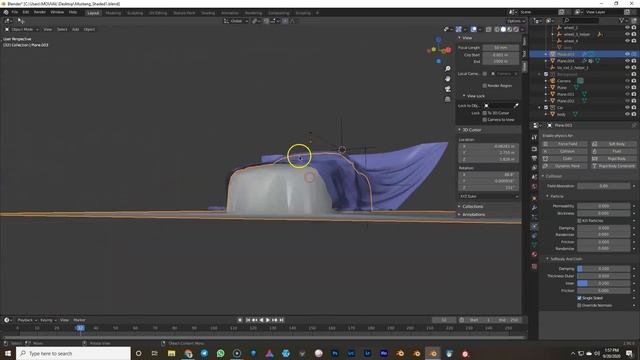Open the XYZ Euler rotation mode dropdown
This screenshot has height=360, width=640.
click(489, 196)
